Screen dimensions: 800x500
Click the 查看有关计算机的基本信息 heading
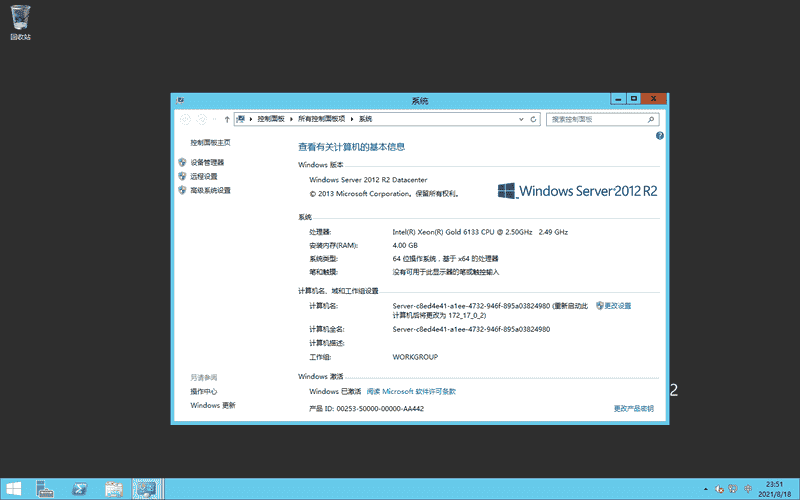point(352,147)
